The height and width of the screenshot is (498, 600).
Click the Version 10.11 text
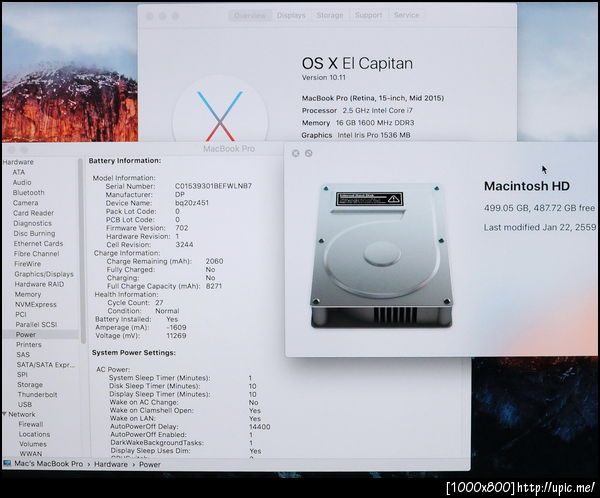tap(323, 77)
